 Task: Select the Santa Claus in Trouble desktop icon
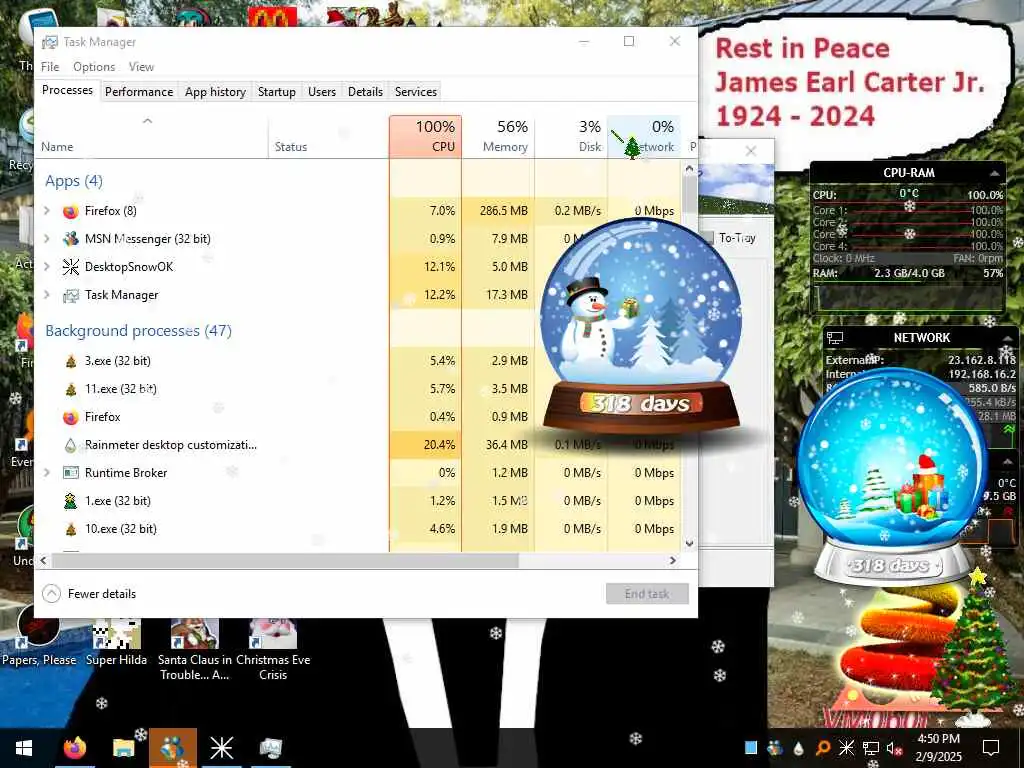click(195, 650)
